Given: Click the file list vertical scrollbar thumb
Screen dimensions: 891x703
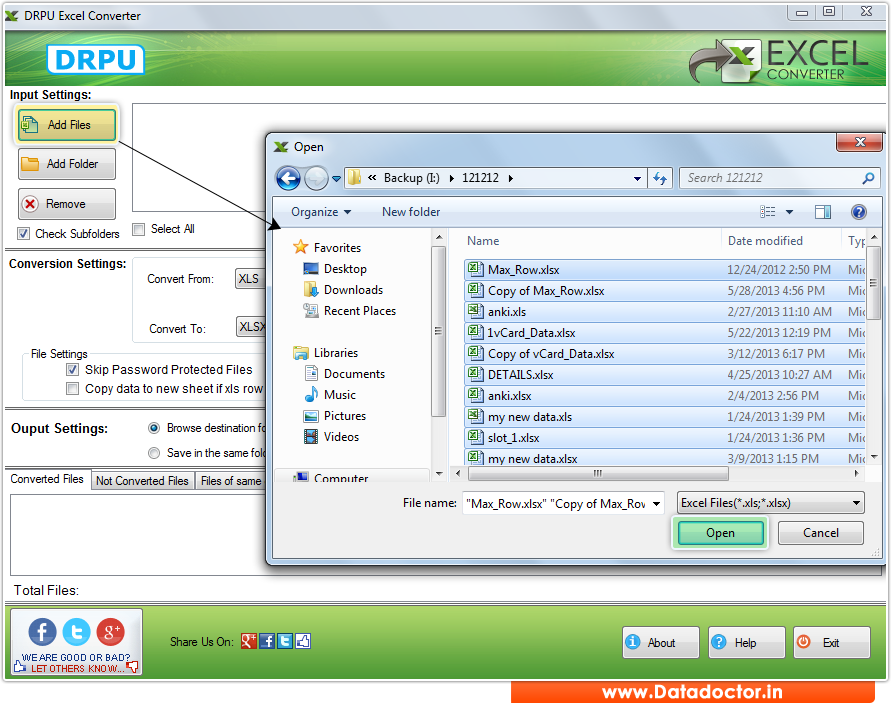Looking at the screenshot, I should (x=873, y=282).
